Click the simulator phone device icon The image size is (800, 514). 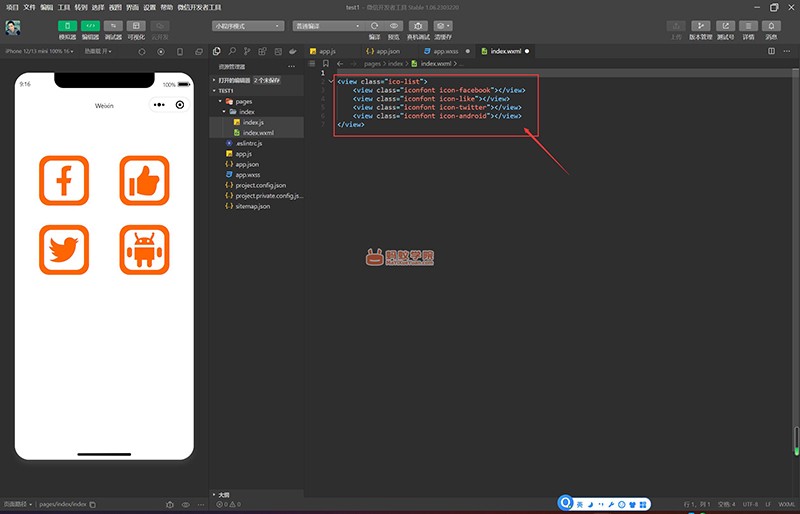[x=180, y=52]
